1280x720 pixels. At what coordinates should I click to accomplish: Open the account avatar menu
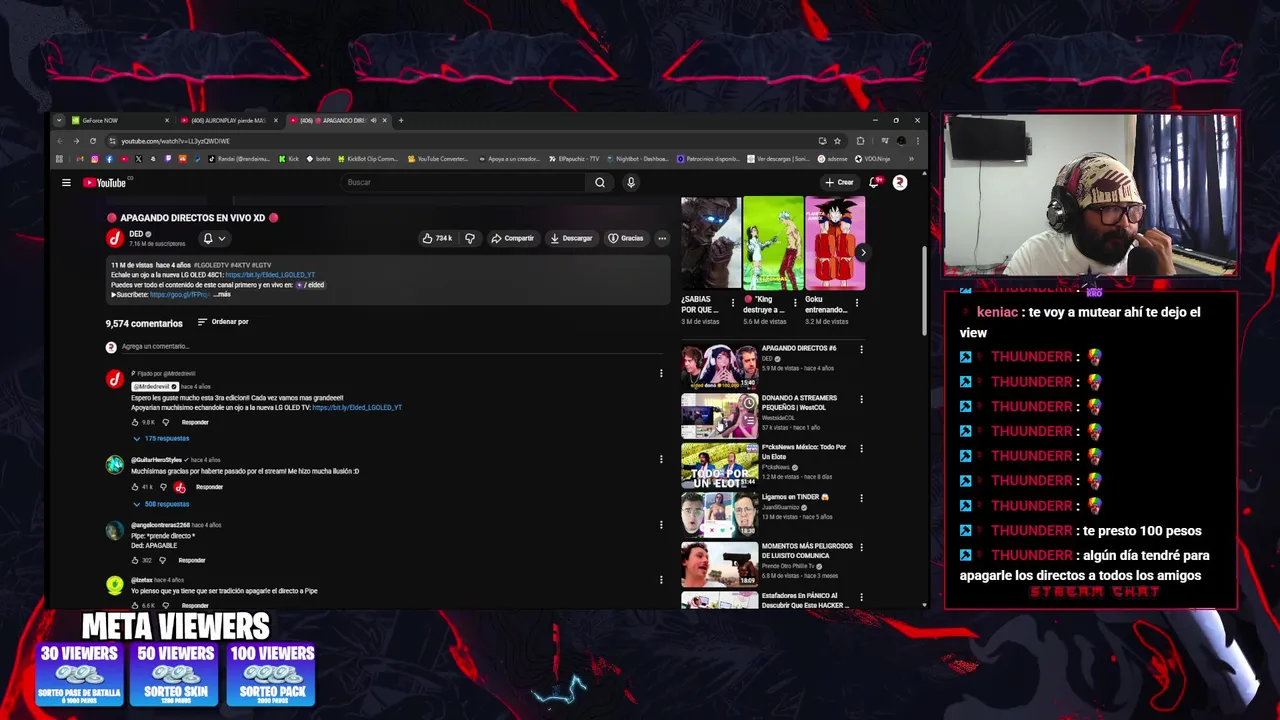click(x=900, y=183)
